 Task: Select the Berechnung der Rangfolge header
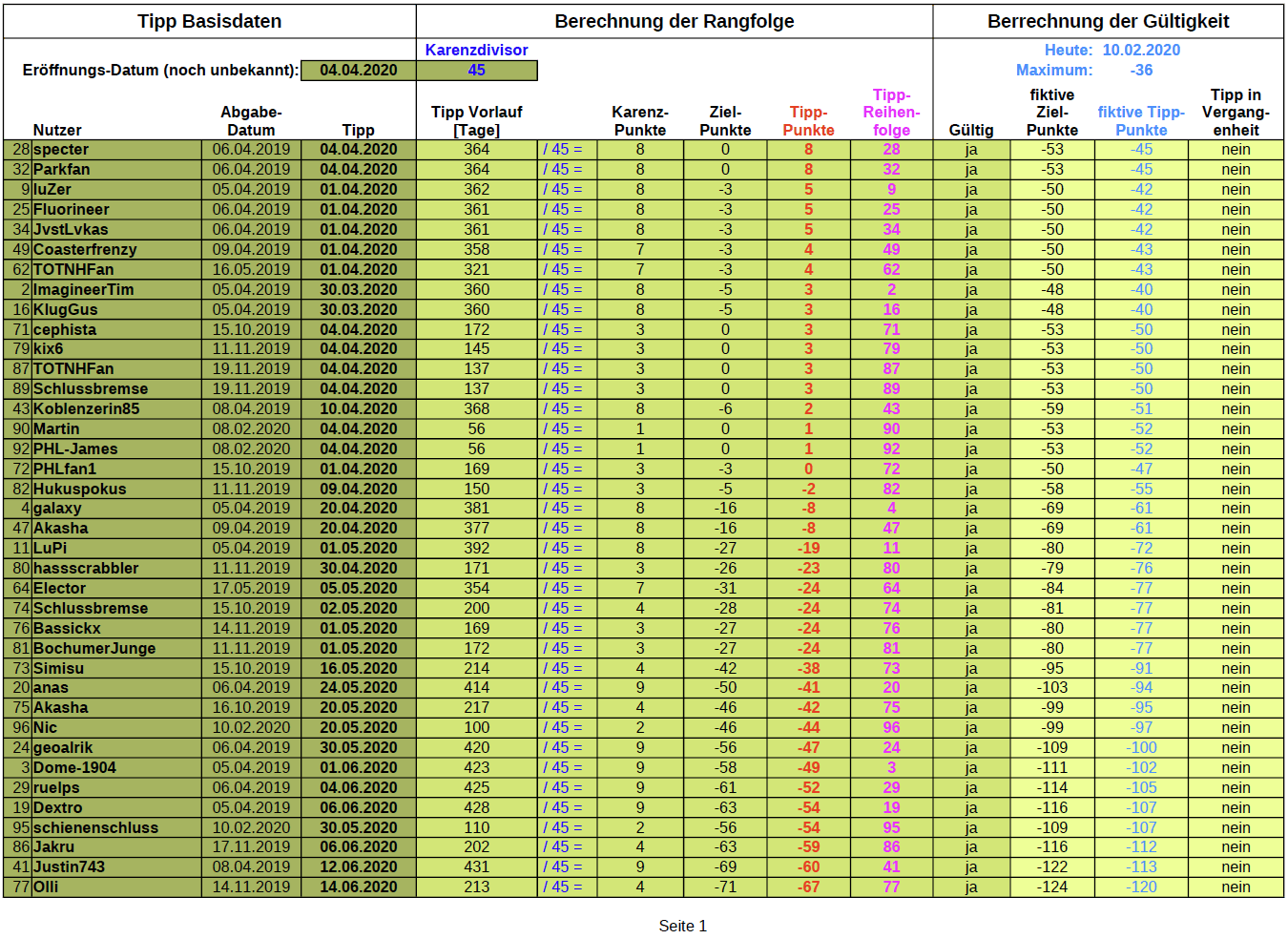tap(675, 21)
